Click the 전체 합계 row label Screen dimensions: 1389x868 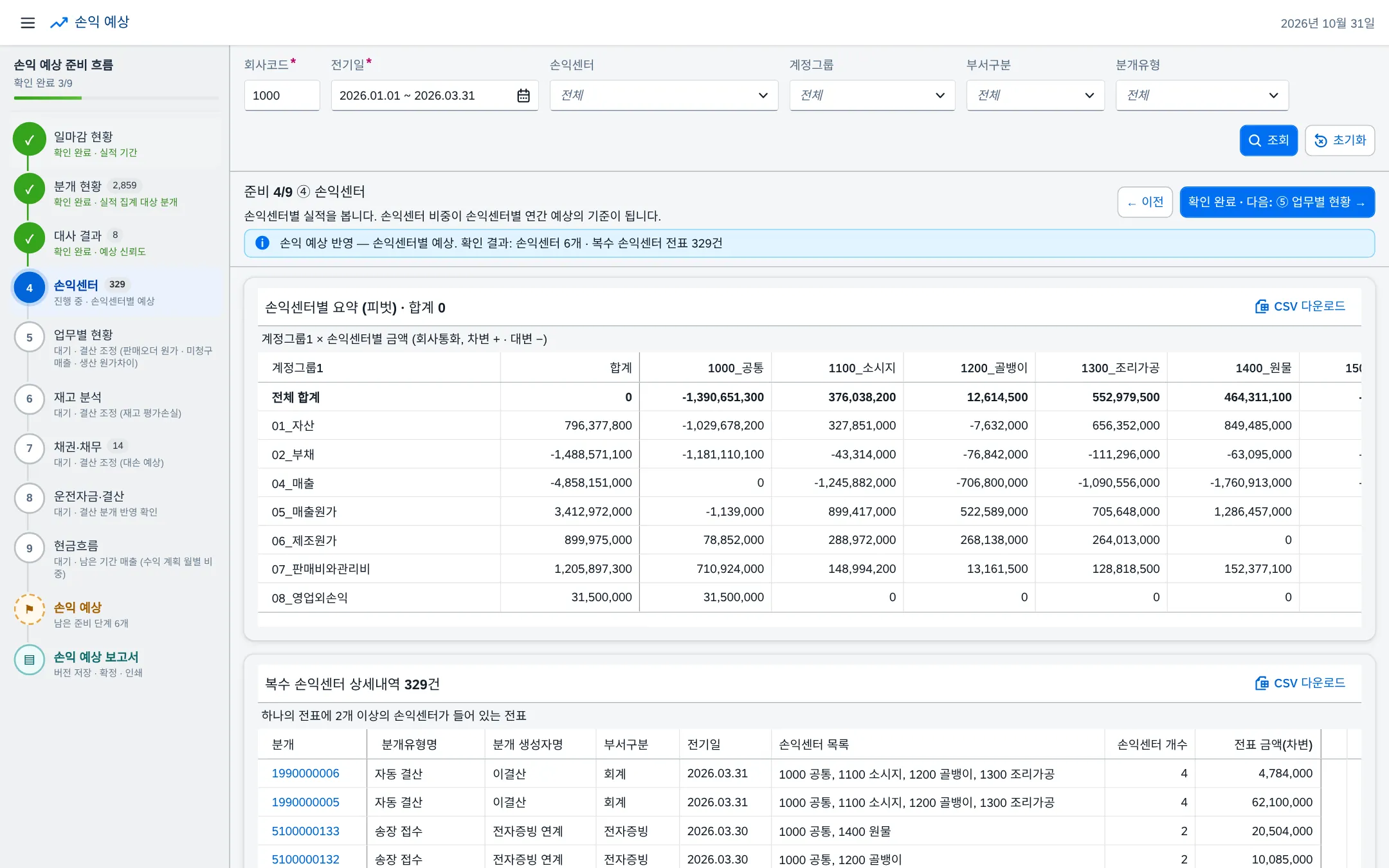coord(296,397)
